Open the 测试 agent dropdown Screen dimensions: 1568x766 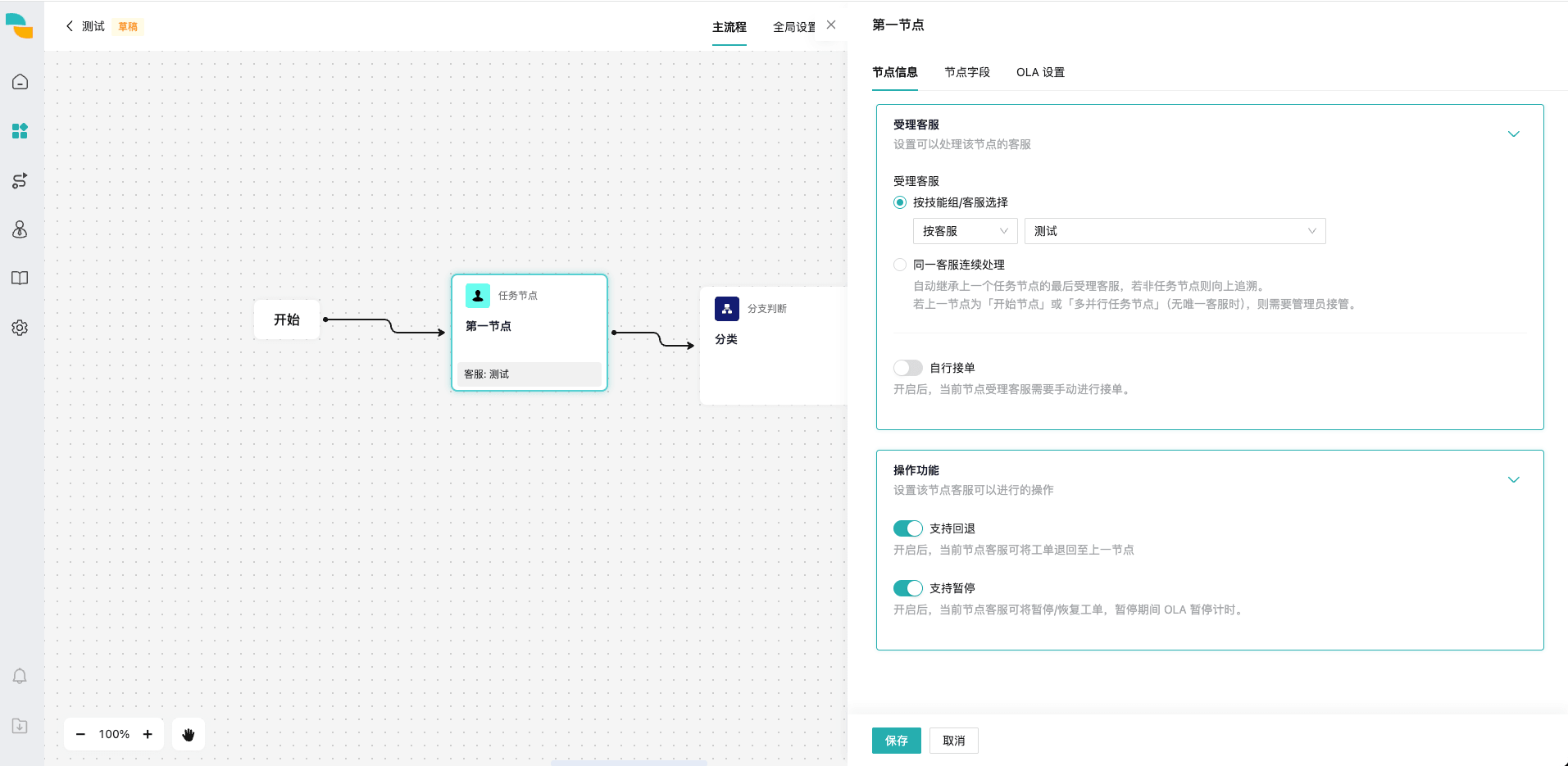coord(1175,231)
